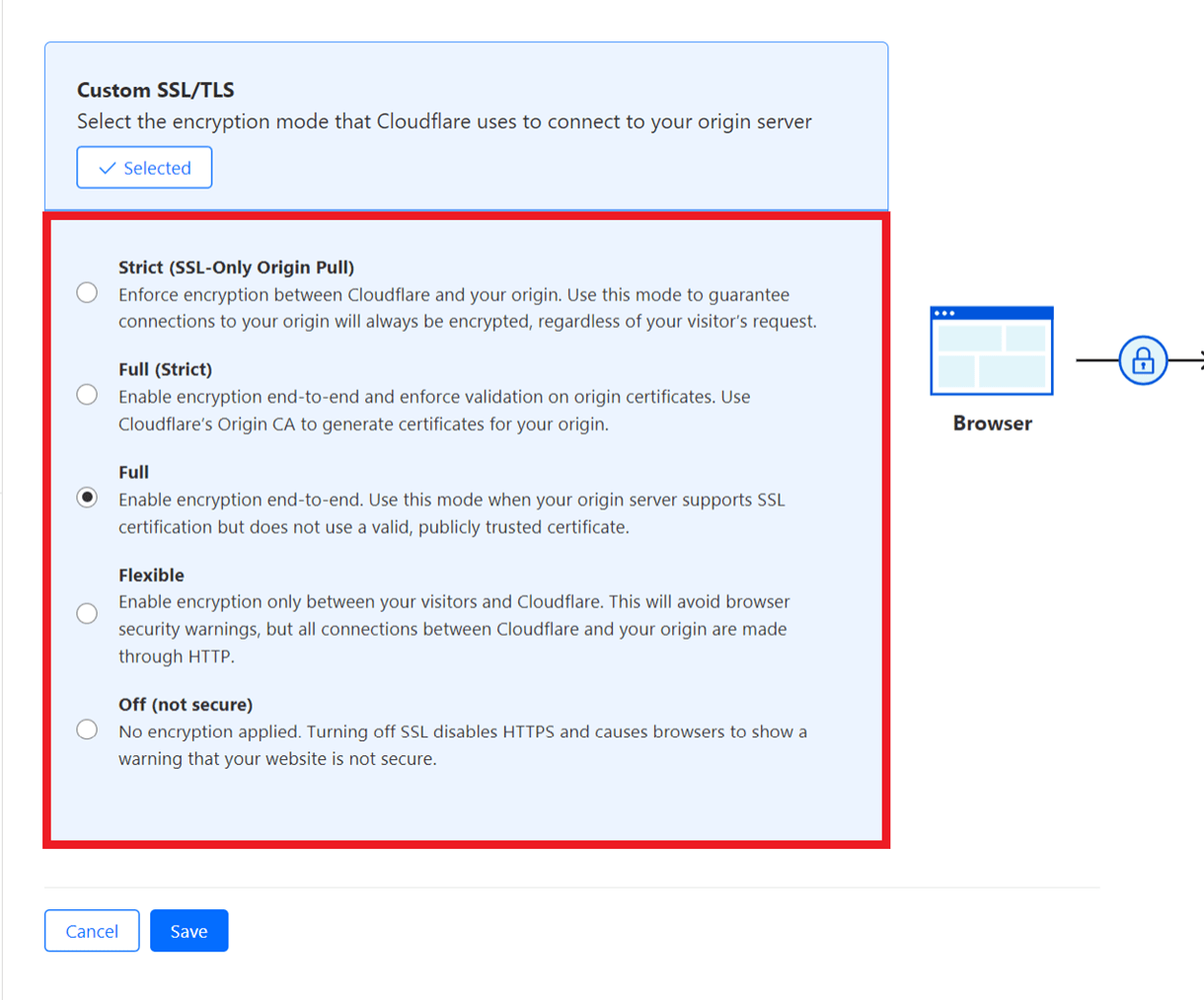The height and width of the screenshot is (1000, 1204).
Task: Click the "Full (Strict)" label text
Action: [x=166, y=370]
